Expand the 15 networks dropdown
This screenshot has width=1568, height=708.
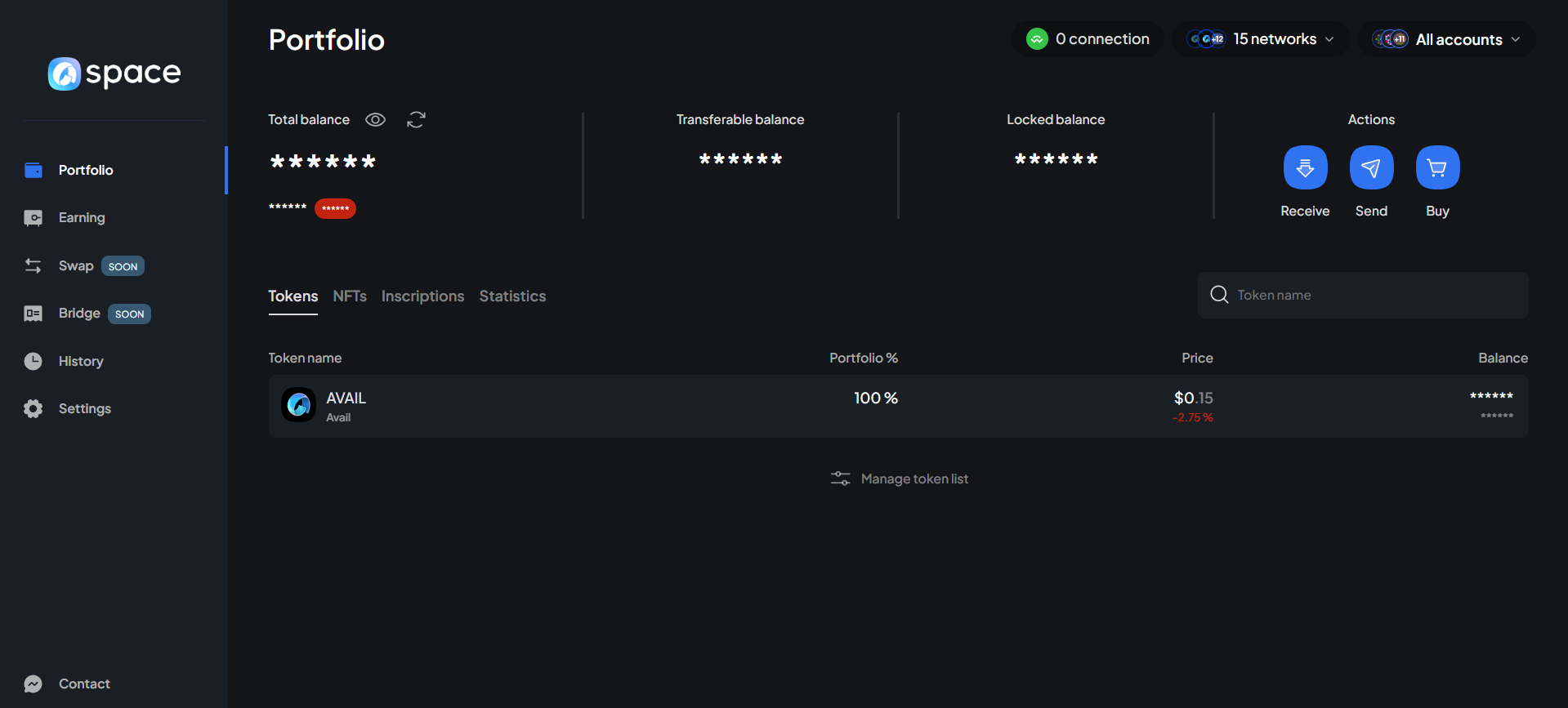point(1260,39)
